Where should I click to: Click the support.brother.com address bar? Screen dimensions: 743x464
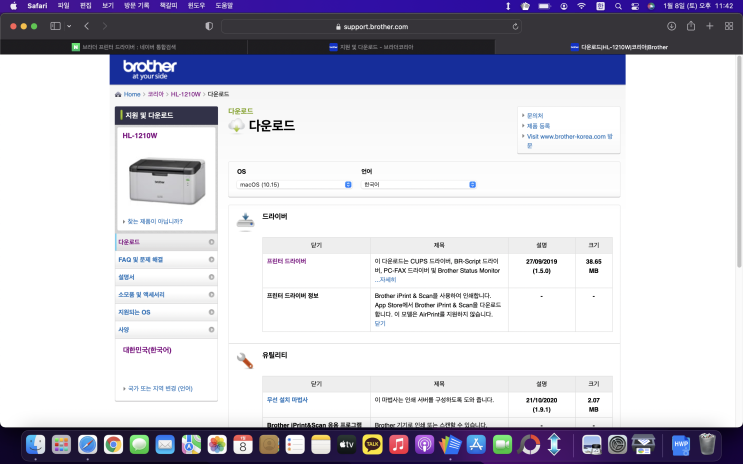click(372, 27)
